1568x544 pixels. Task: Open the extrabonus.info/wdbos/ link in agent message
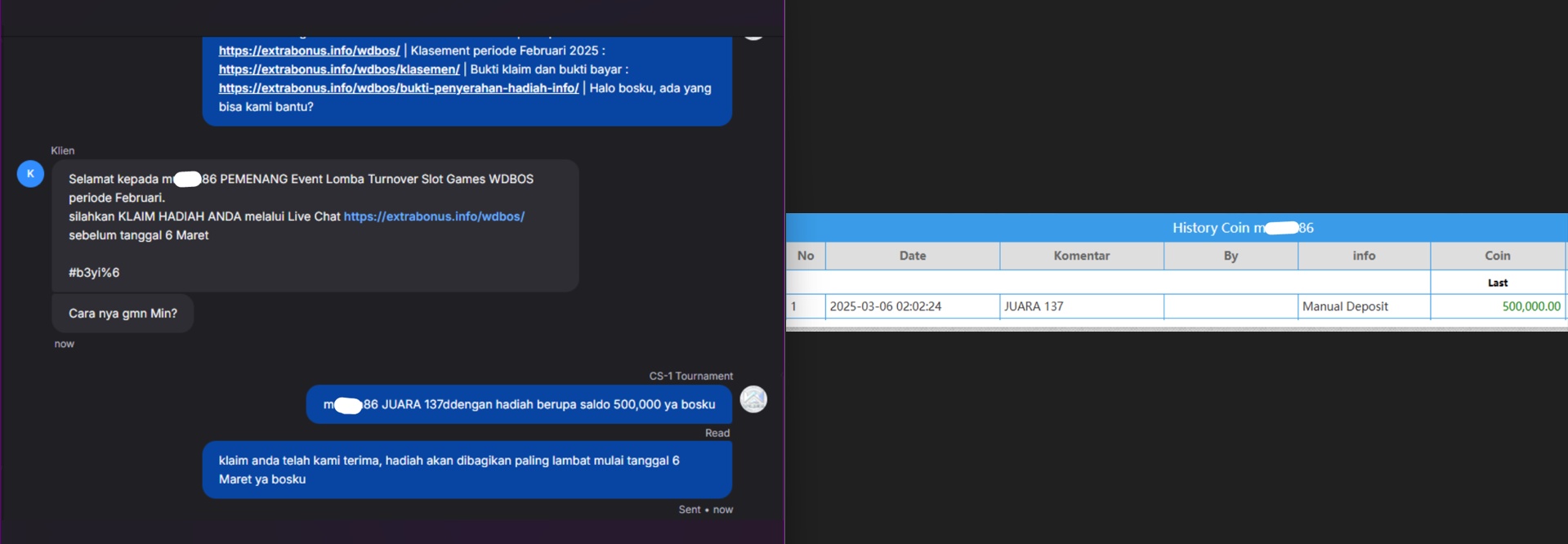[x=309, y=51]
